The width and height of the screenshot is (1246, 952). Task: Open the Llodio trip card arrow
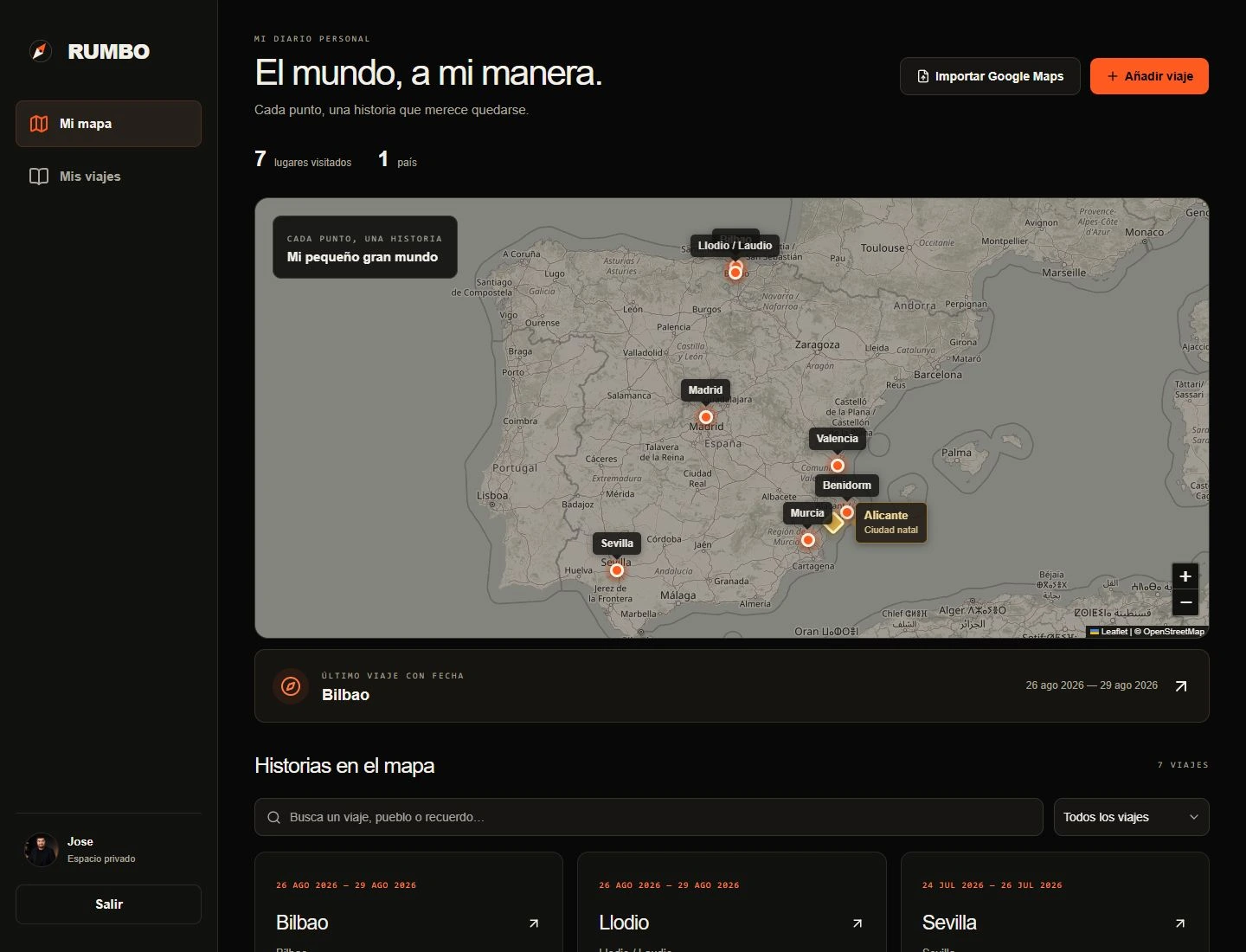[857, 923]
